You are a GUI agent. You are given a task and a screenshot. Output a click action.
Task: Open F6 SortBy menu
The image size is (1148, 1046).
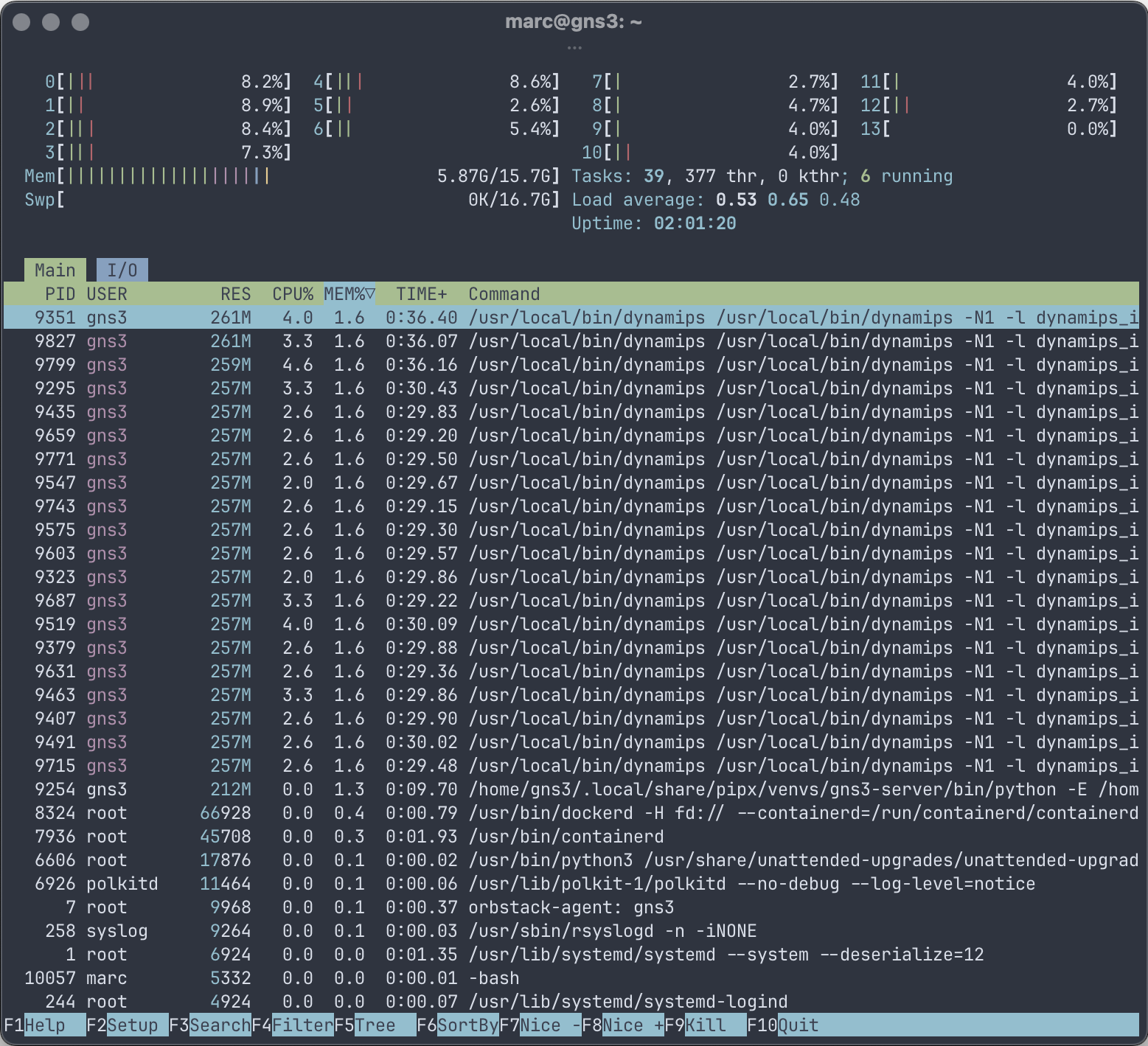click(458, 1025)
